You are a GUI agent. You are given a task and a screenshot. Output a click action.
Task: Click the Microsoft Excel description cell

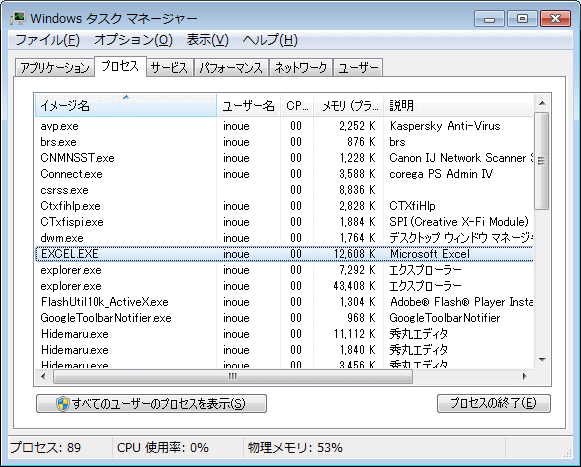click(430, 254)
